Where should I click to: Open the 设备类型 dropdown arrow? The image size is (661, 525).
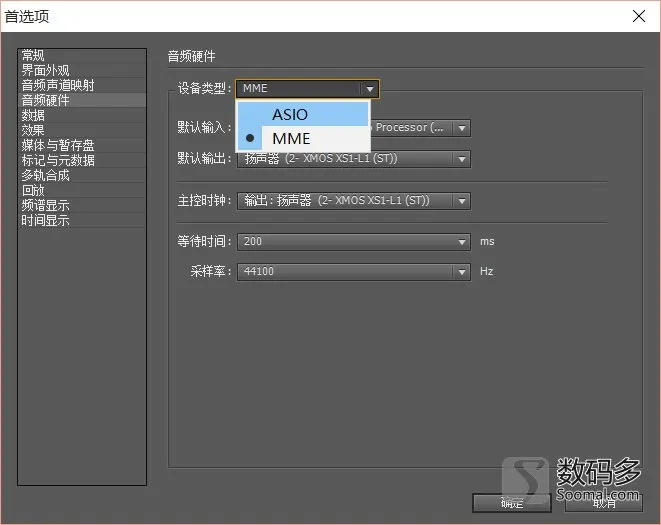[x=370, y=89]
